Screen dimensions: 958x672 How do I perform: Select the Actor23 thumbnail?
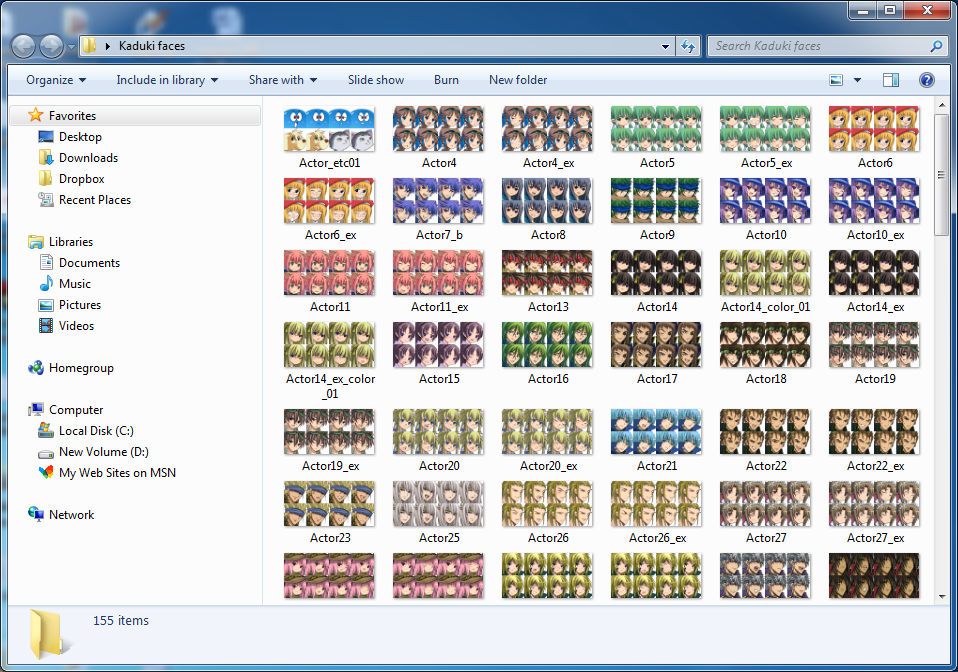point(329,504)
